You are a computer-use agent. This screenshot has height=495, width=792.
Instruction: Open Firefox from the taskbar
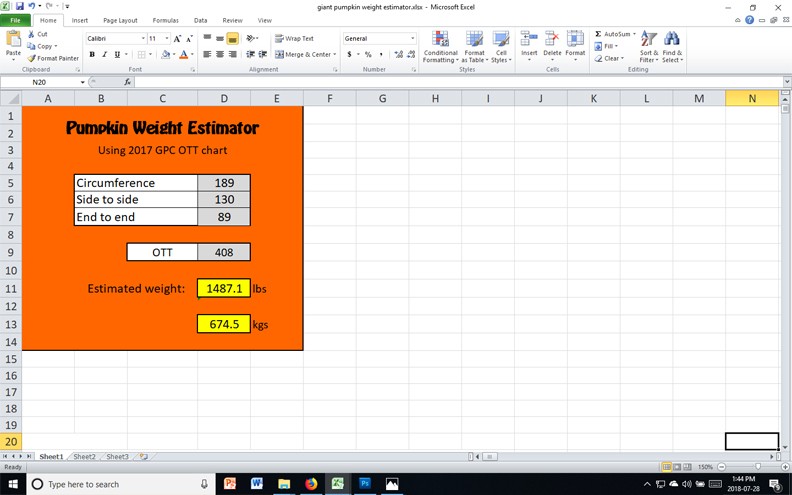point(310,484)
